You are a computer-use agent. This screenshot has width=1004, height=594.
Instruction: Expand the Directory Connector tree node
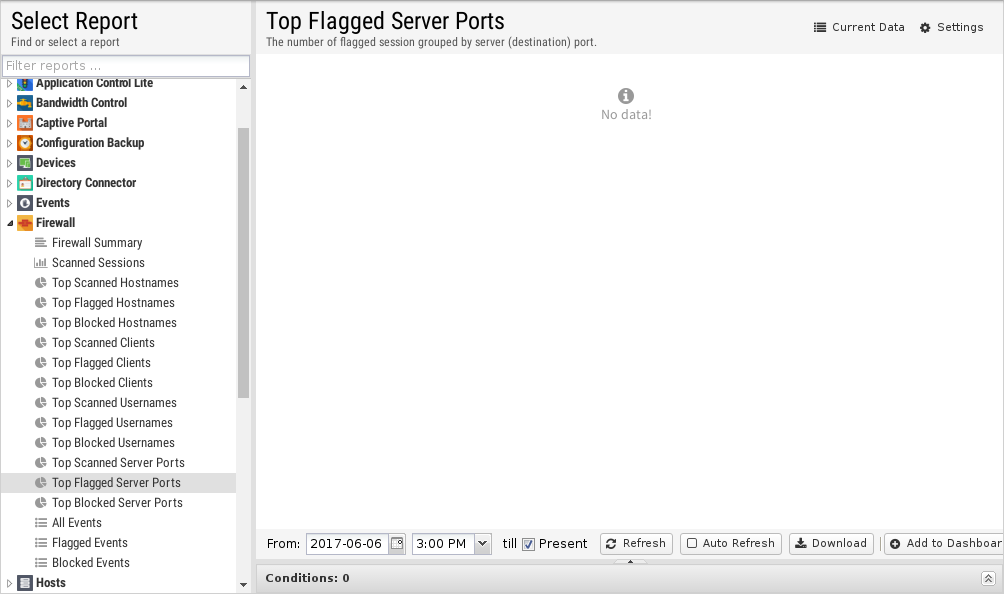9,183
